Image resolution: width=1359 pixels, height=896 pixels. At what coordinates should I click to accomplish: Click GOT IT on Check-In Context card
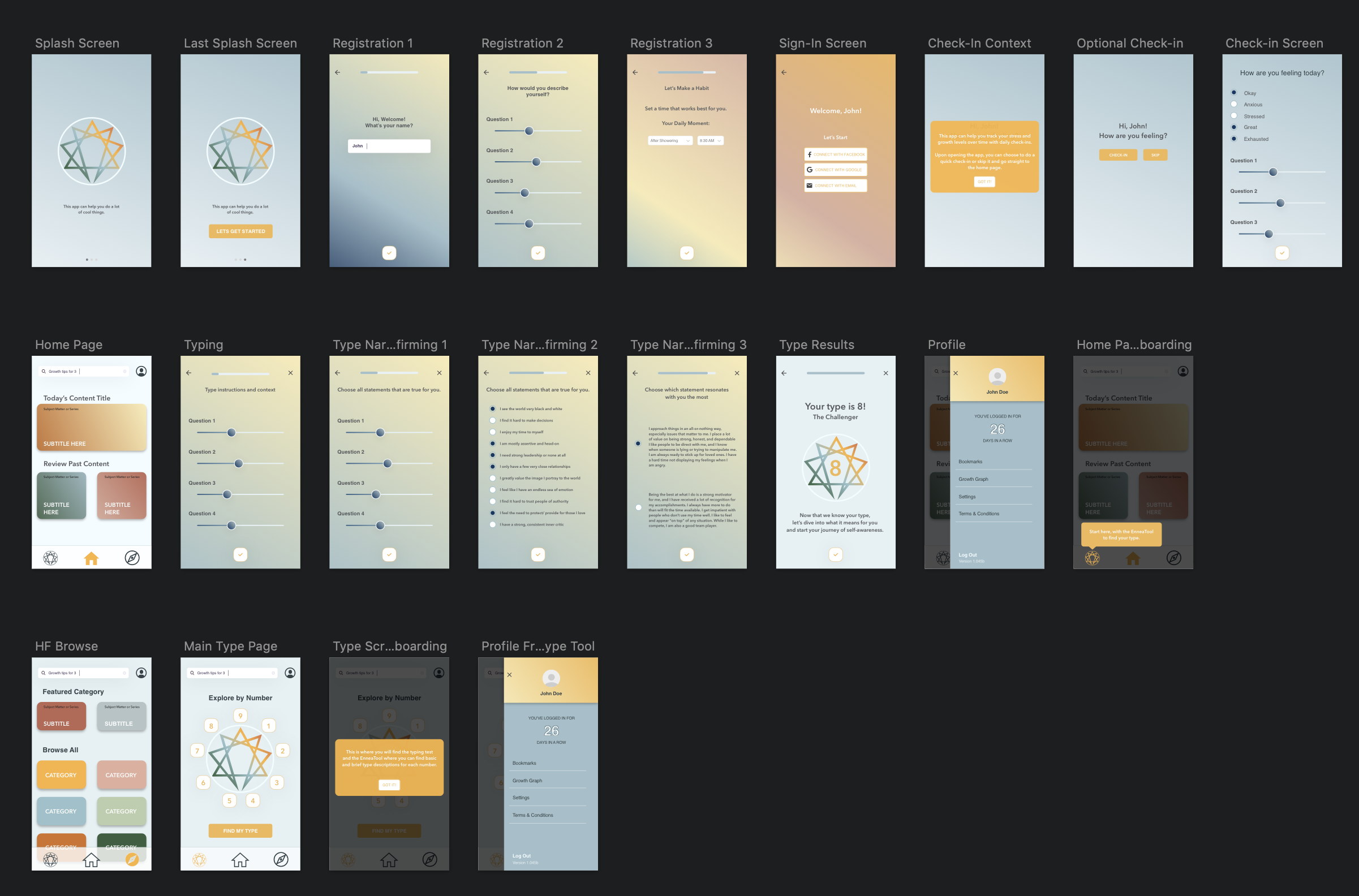coord(984,182)
